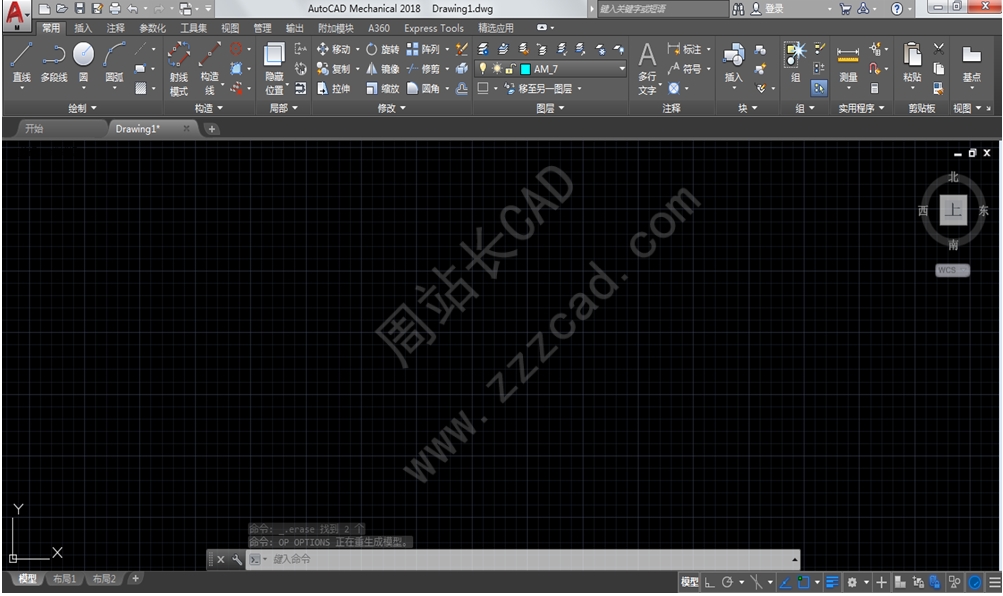Toggle polar tracking in status bar

(727, 583)
